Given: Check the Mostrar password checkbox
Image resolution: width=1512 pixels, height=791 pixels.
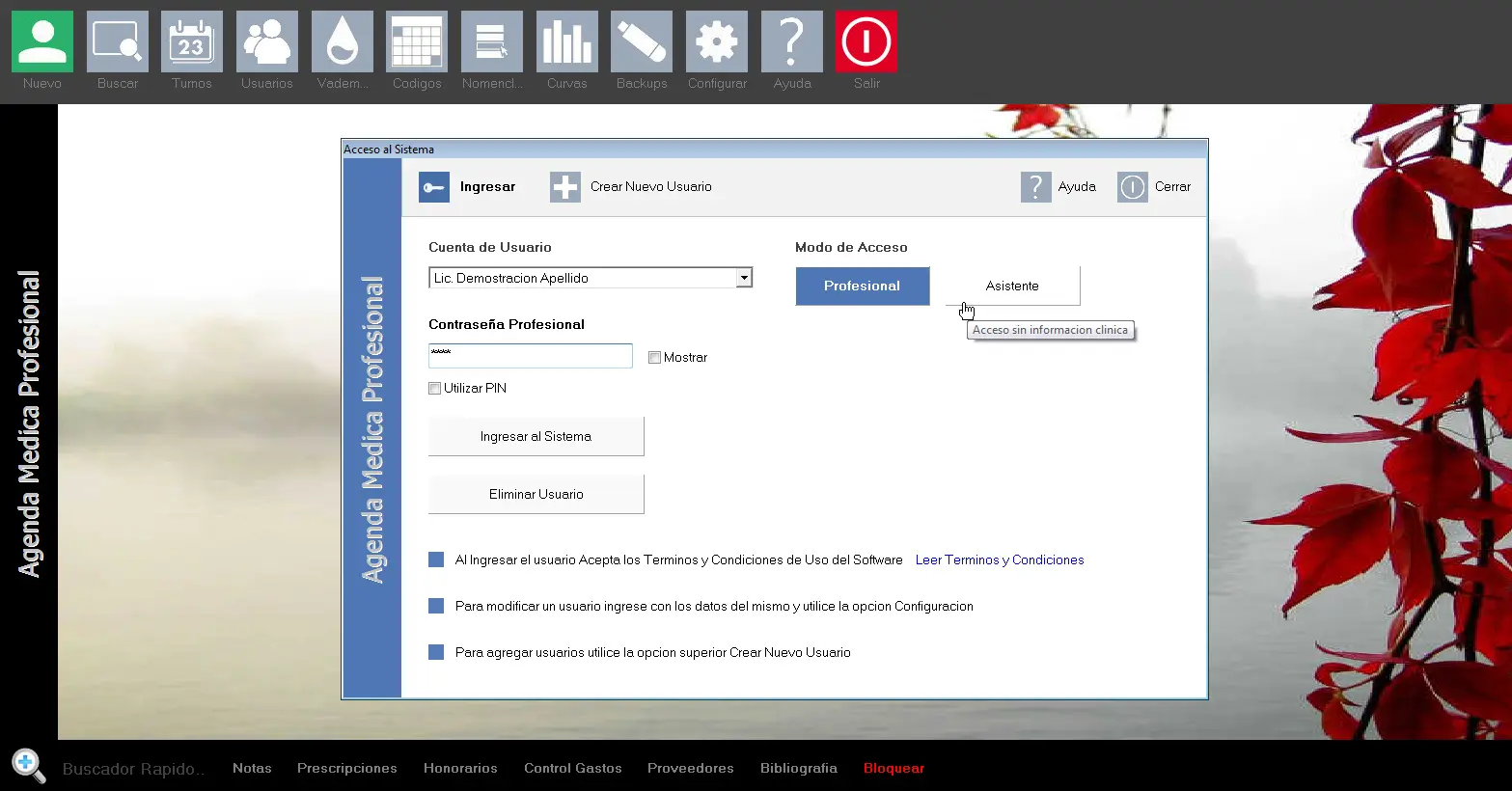Looking at the screenshot, I should coord(654,358).
